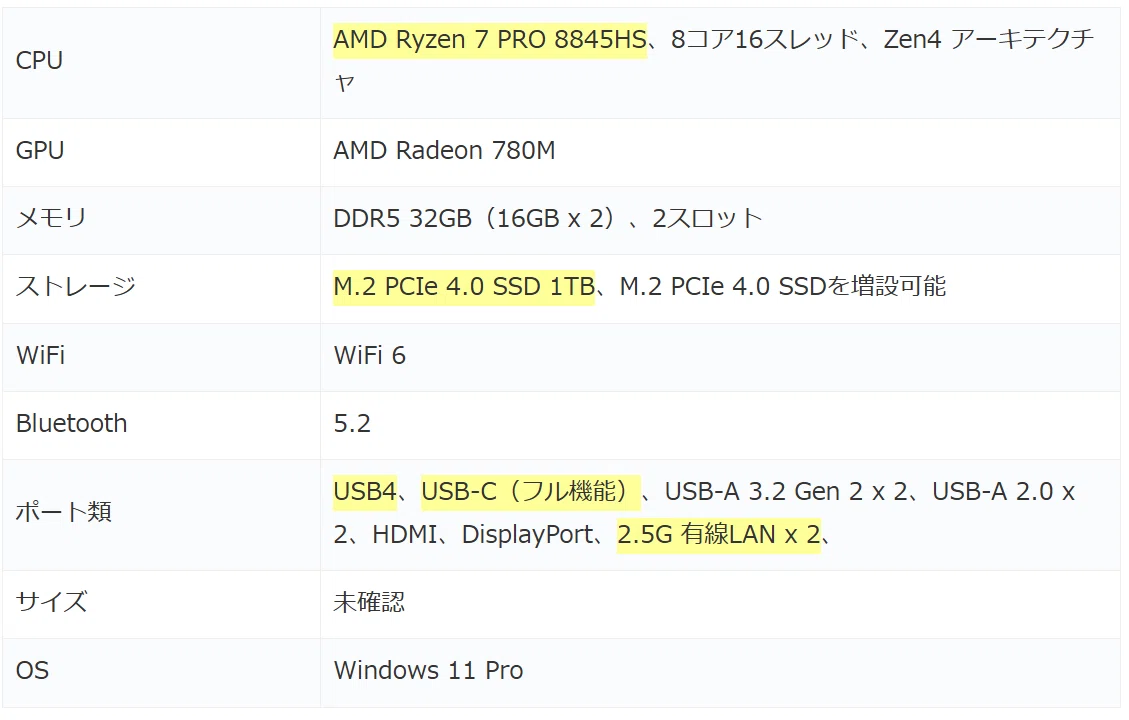Viewport: 1129px width, 720px height.
Task: Click the AMD Radeon 780M value
Action: [444, 150]
